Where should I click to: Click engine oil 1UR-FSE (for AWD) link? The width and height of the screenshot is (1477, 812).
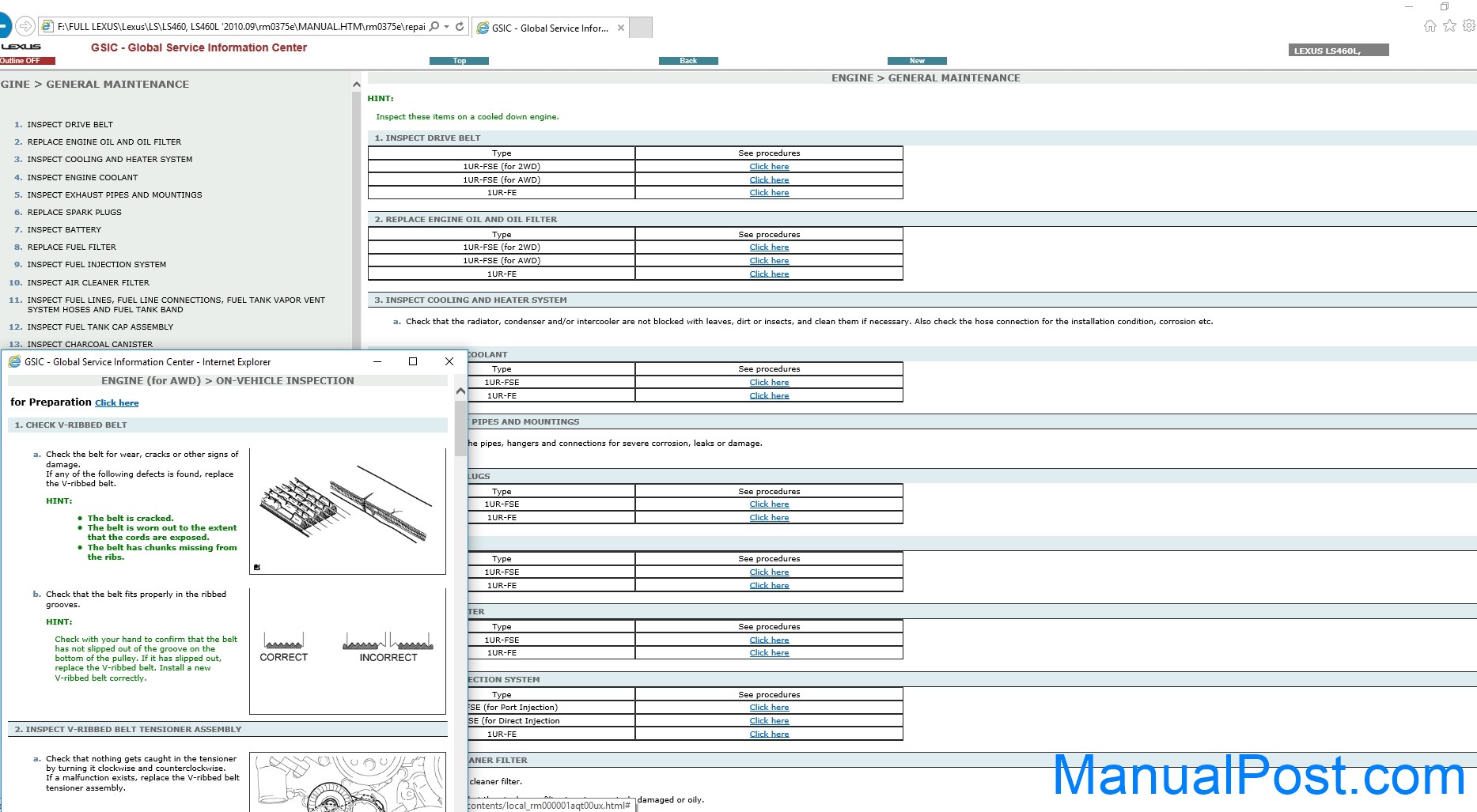click(769, 260)
